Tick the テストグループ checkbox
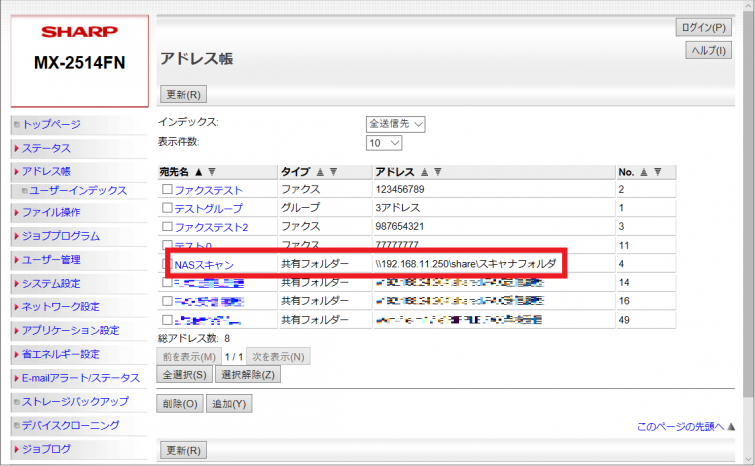The height and width of the screenshot is (466, 755). tap(167, 208)
